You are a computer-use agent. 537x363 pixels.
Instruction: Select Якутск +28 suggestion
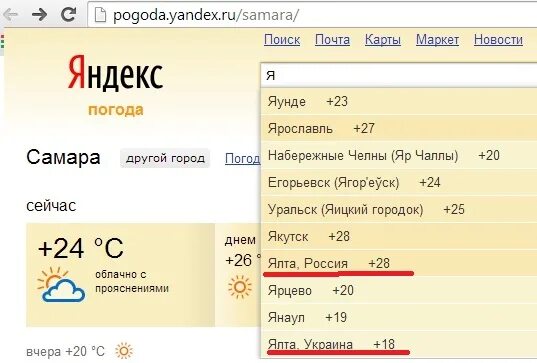click(399, 236)
